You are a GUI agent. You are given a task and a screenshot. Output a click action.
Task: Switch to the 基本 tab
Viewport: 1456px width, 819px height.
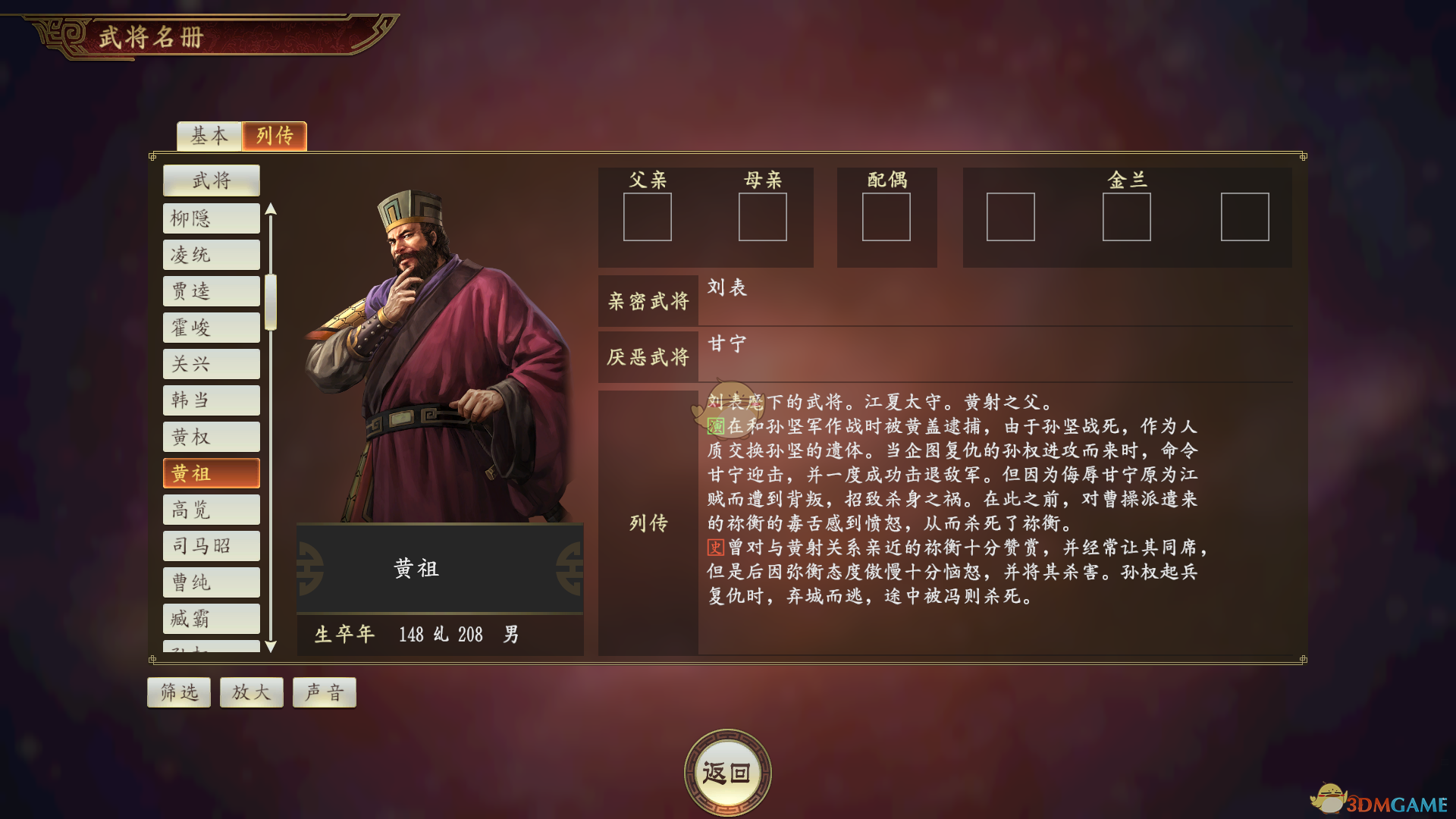click(209, 136)
